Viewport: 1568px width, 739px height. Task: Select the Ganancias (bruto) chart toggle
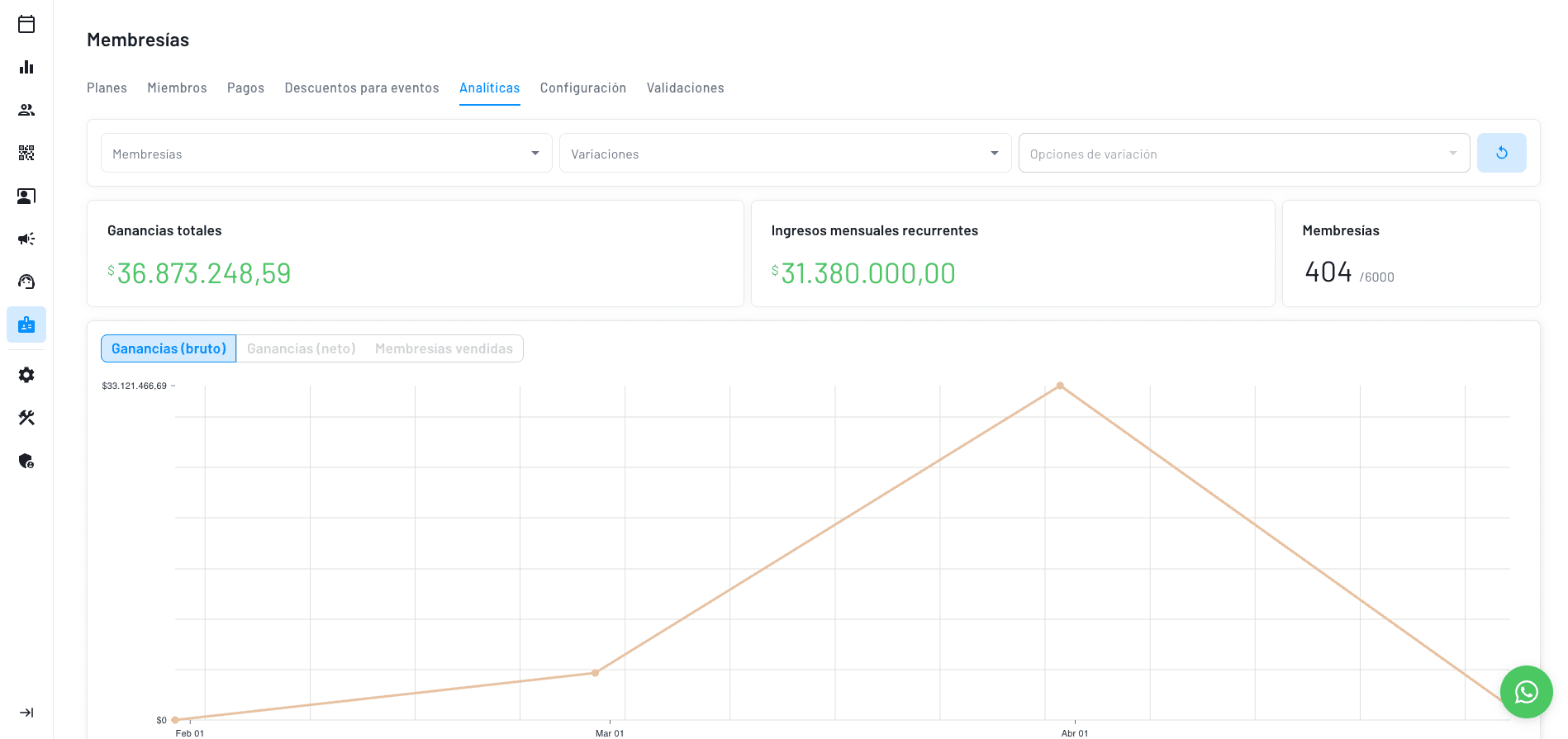pyautogui.click(x=169, y=348)
